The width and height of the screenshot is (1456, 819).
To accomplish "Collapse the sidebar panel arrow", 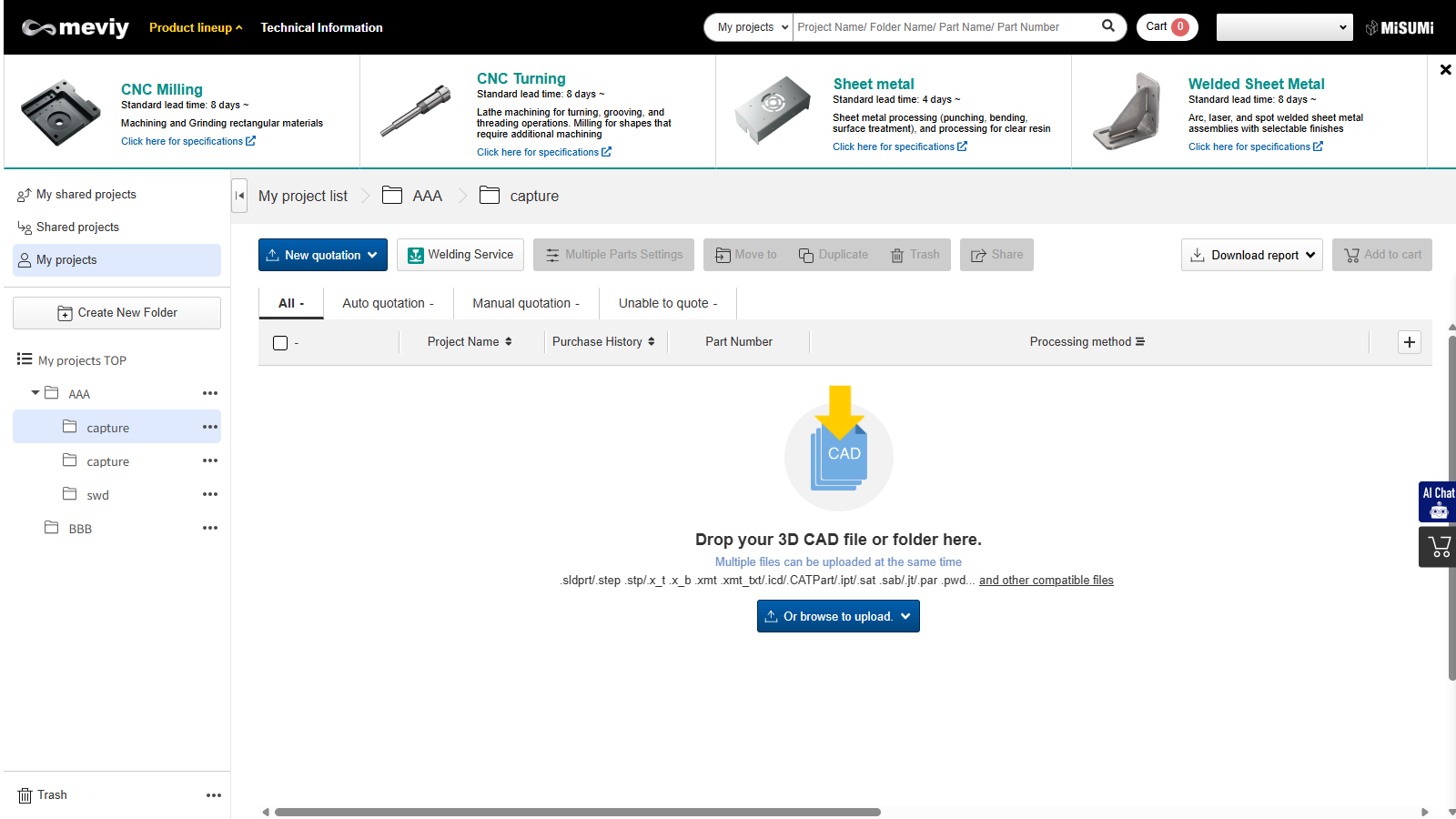I will pos(239,196).
